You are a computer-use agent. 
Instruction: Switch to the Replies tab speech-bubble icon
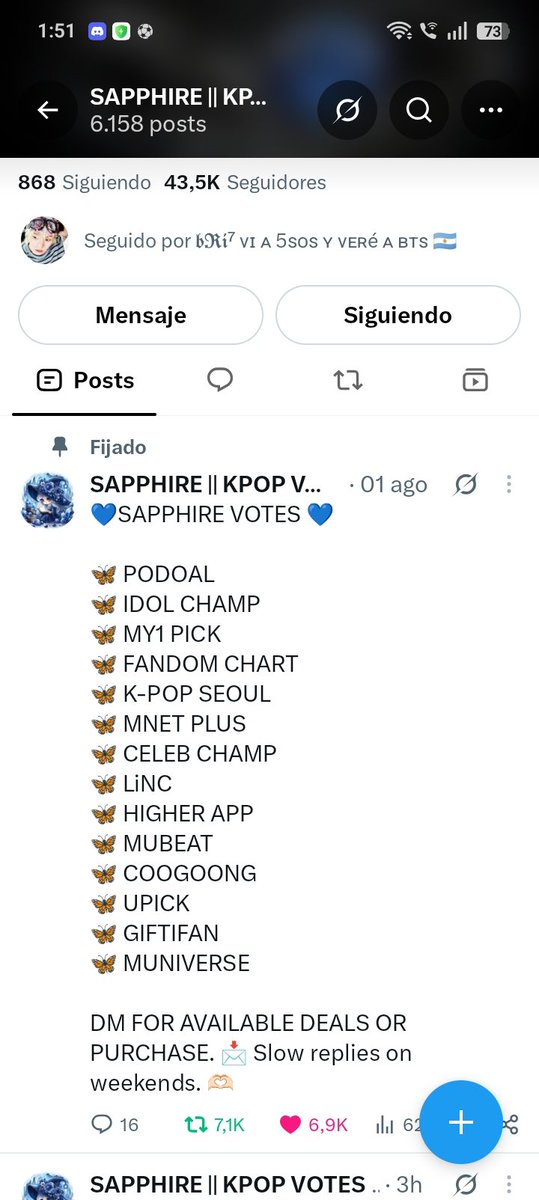point(220,380)
